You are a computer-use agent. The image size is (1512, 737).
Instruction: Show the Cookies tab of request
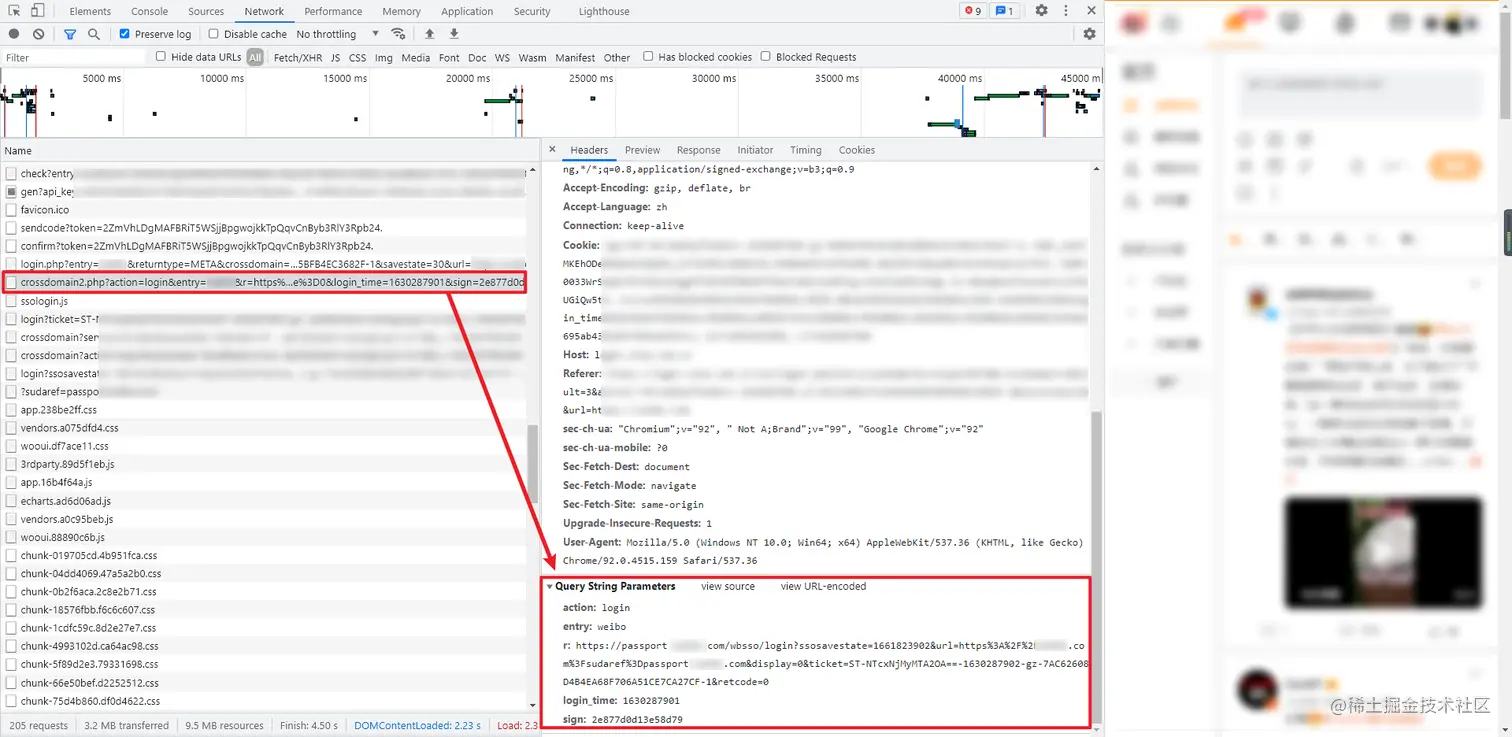point(856,150)
